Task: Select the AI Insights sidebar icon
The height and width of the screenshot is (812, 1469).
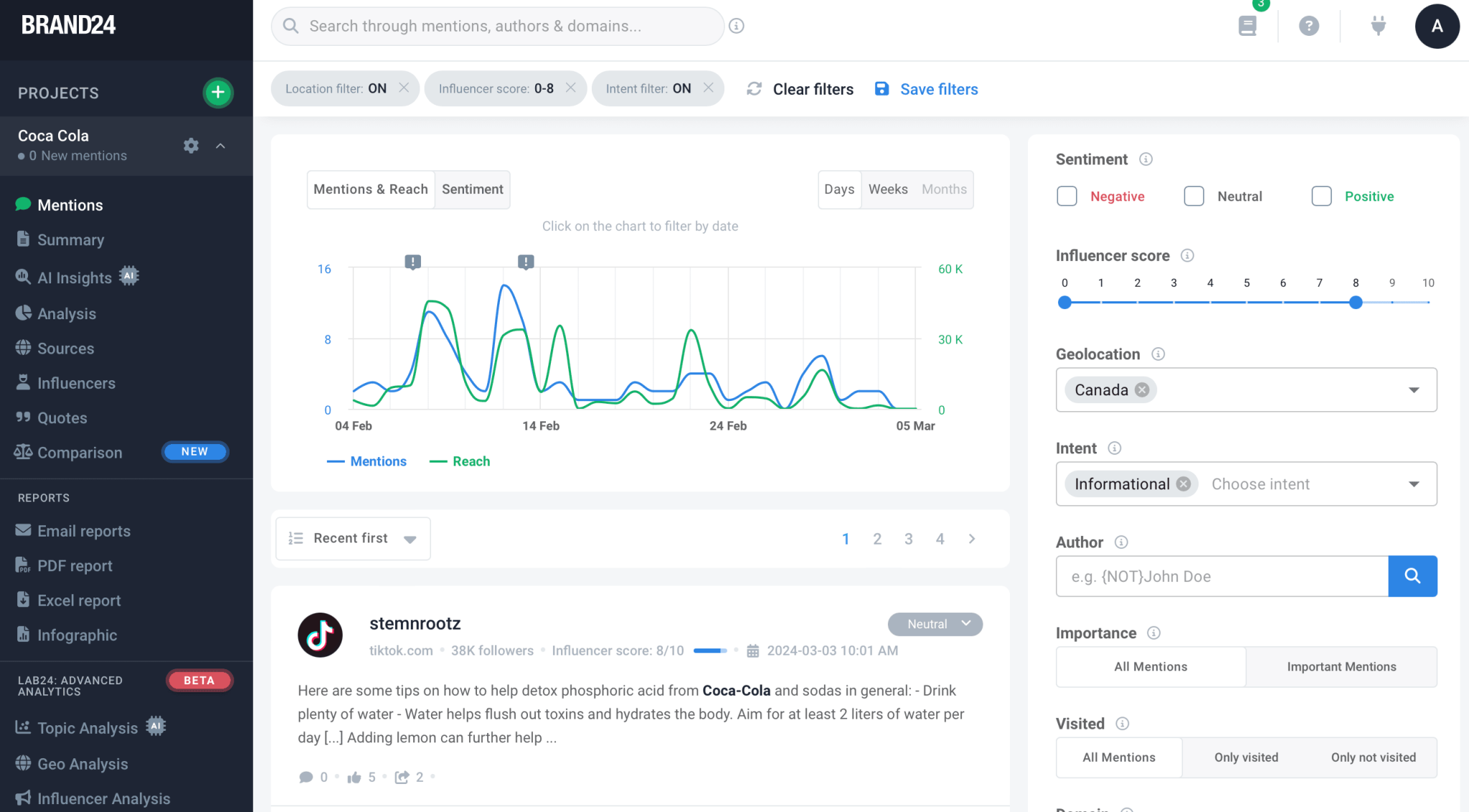Action: (x=24, y=277)
